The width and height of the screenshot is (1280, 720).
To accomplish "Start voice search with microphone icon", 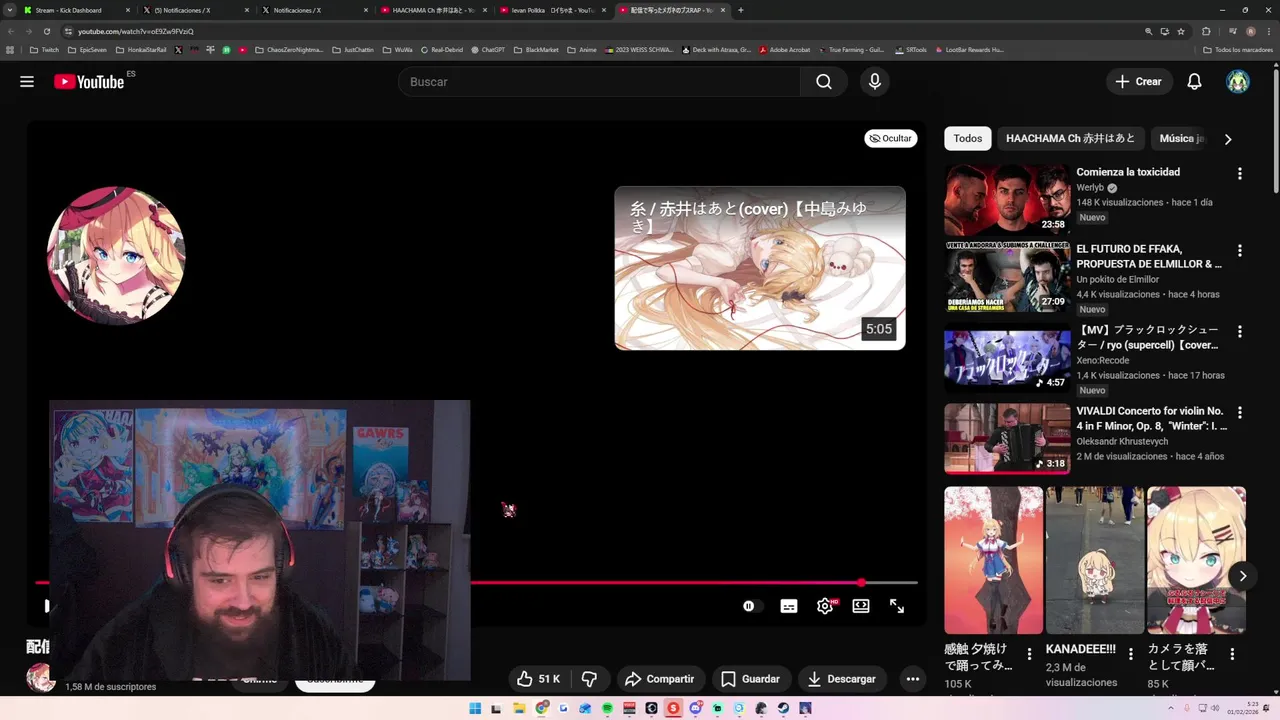I will click(x=875, y=82).
